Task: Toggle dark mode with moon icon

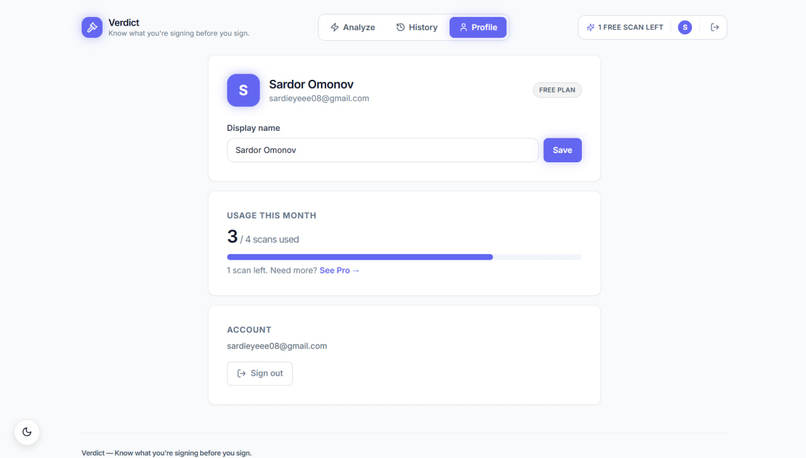Action: [27, 432]
